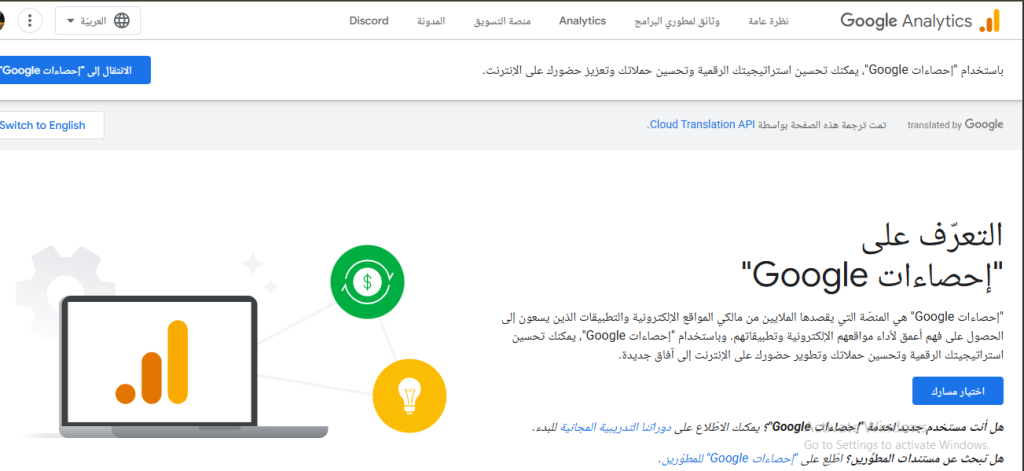Viewport: 1024px width, 471px height.
Task: Open the Cloud Translation API link
Action: pos(701,124)
